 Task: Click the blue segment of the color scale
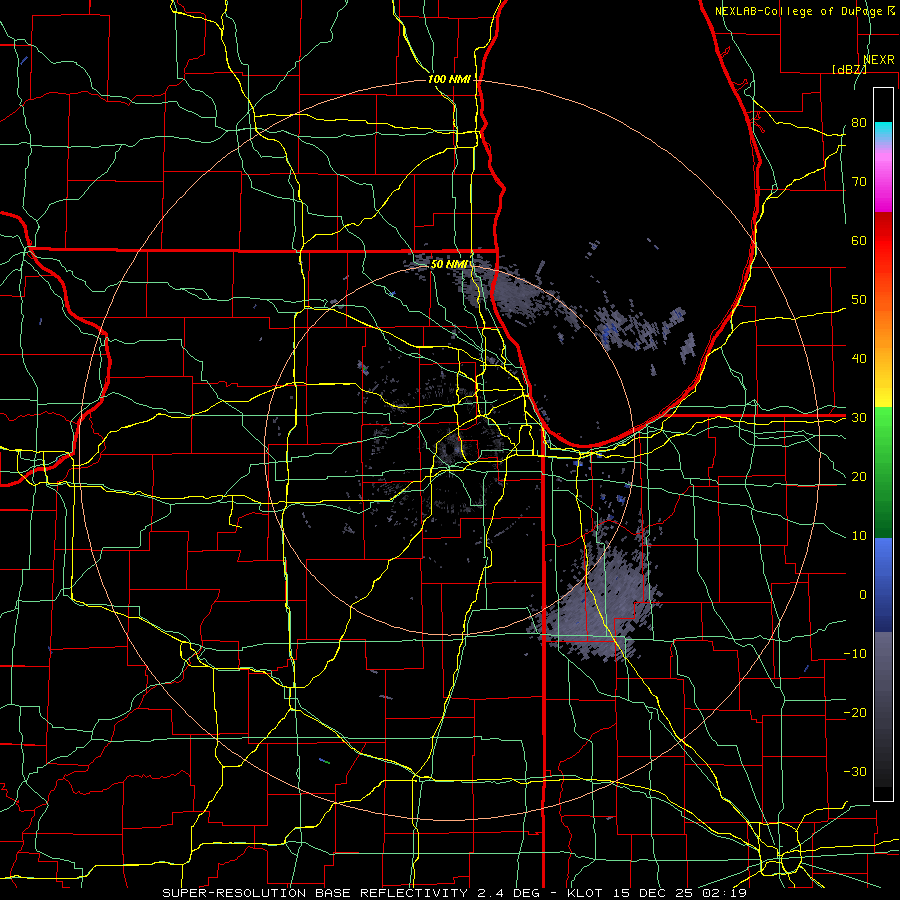point(883,584)
